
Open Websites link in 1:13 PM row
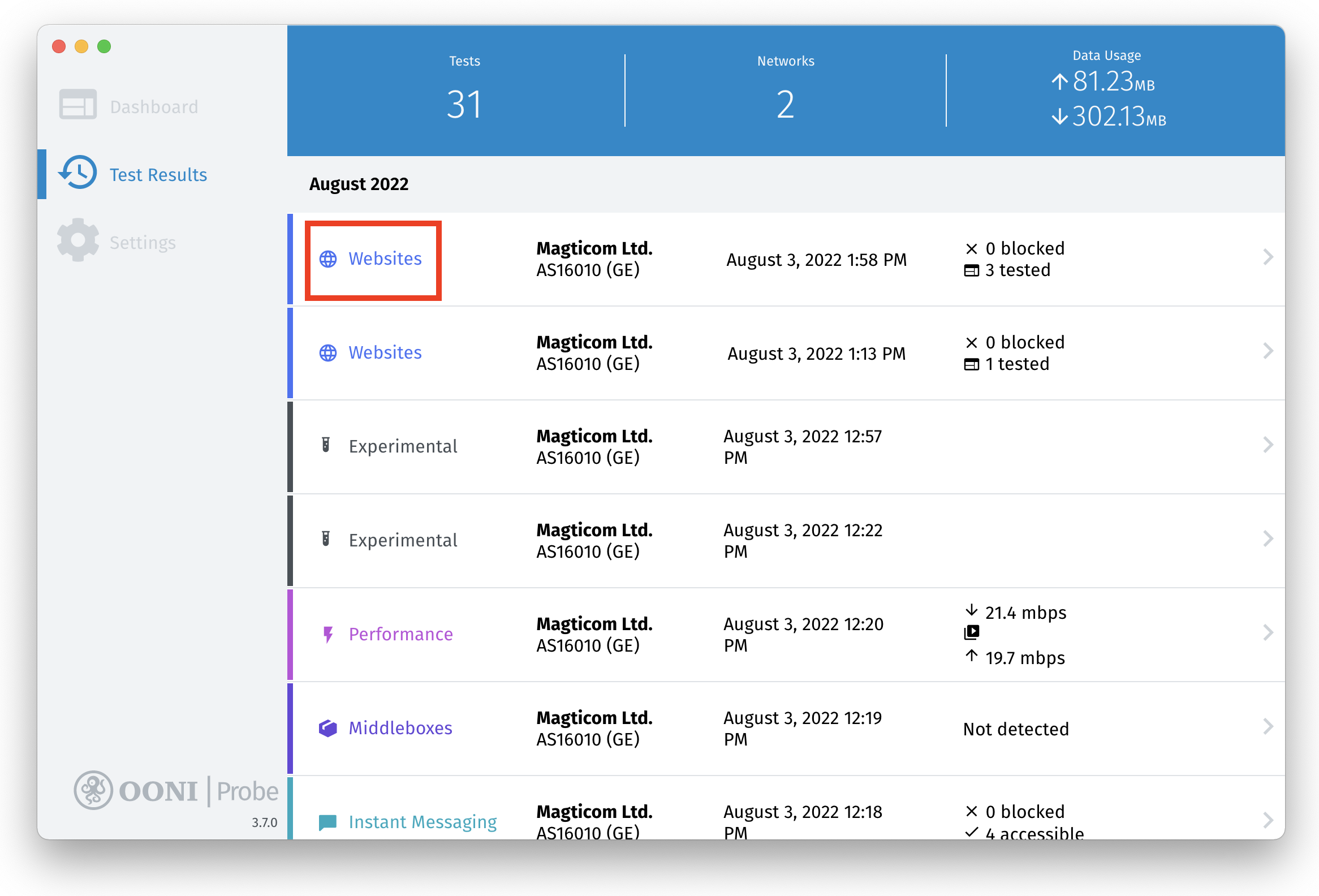click(385, 353)
